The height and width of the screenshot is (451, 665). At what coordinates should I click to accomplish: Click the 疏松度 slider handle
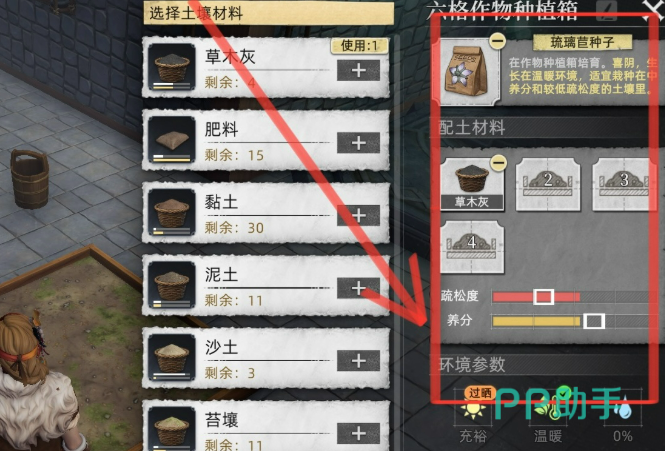pos(543,297)
